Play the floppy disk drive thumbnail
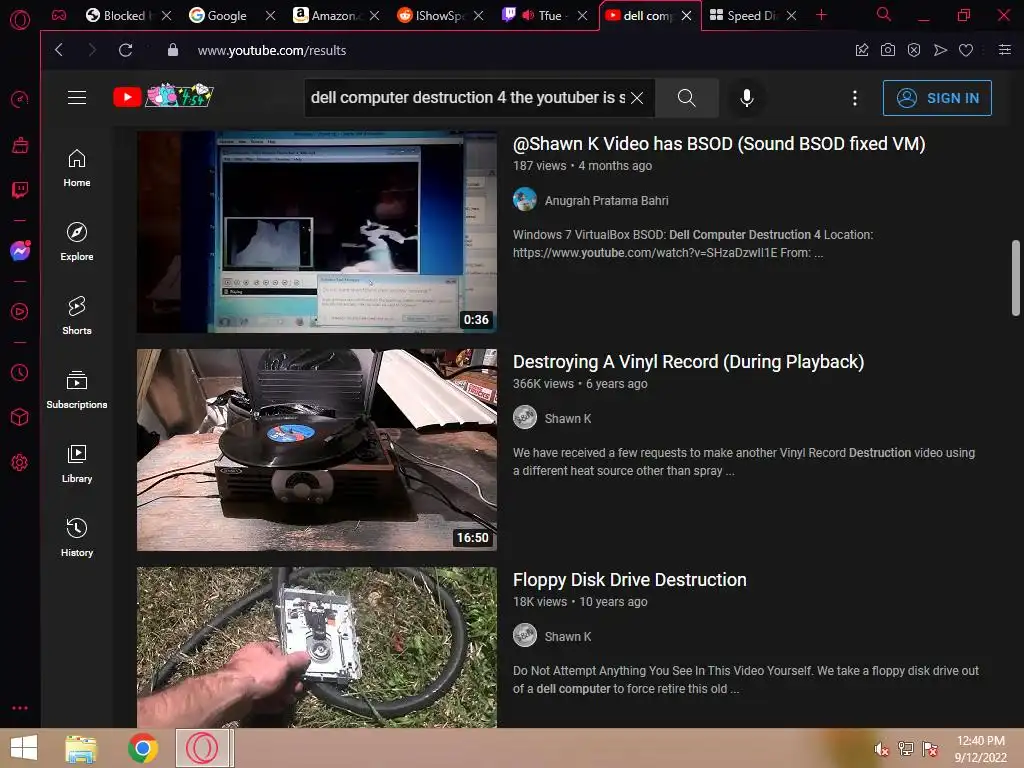This screenshot has width=1024, height=768. (317, 647)
